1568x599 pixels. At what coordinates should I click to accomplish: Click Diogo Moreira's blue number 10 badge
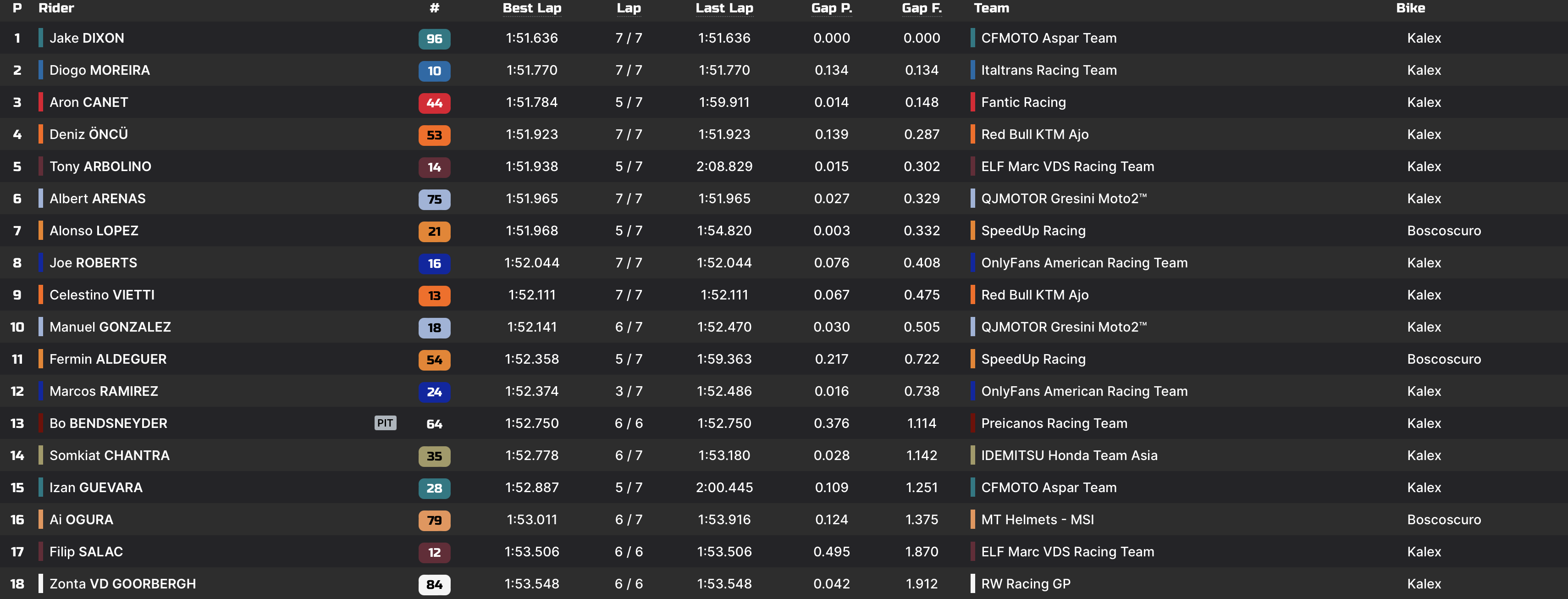[434, 71]
